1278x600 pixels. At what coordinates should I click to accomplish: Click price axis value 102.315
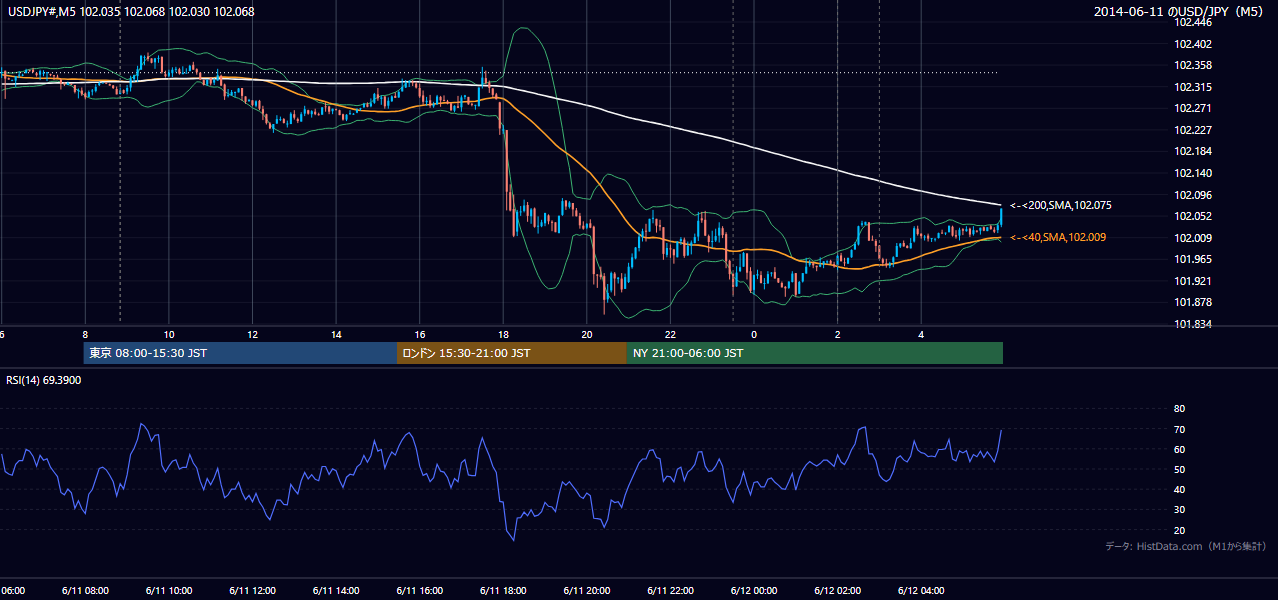point(1193,87)
